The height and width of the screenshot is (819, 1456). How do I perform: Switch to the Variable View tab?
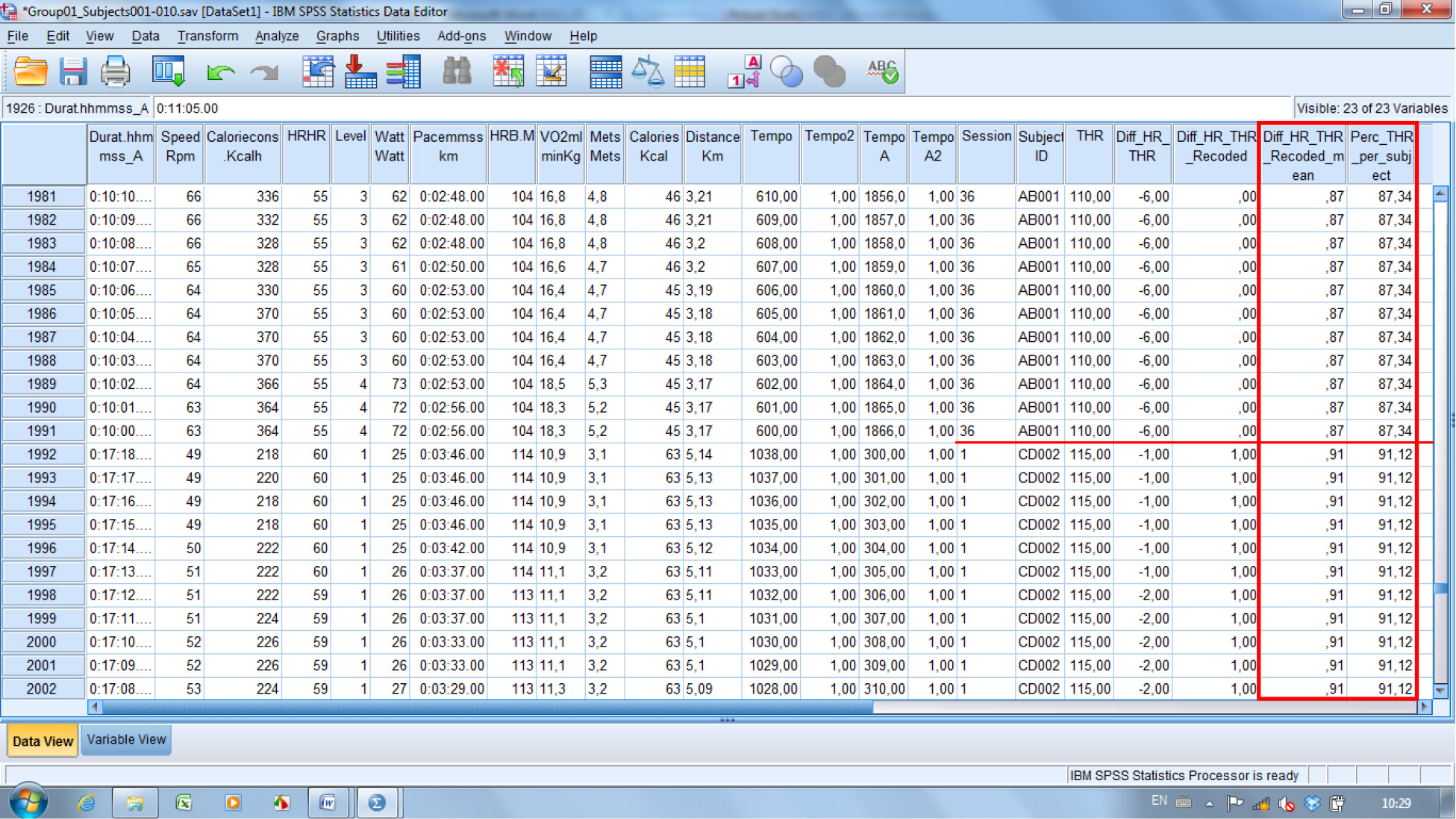click(126, 740)
